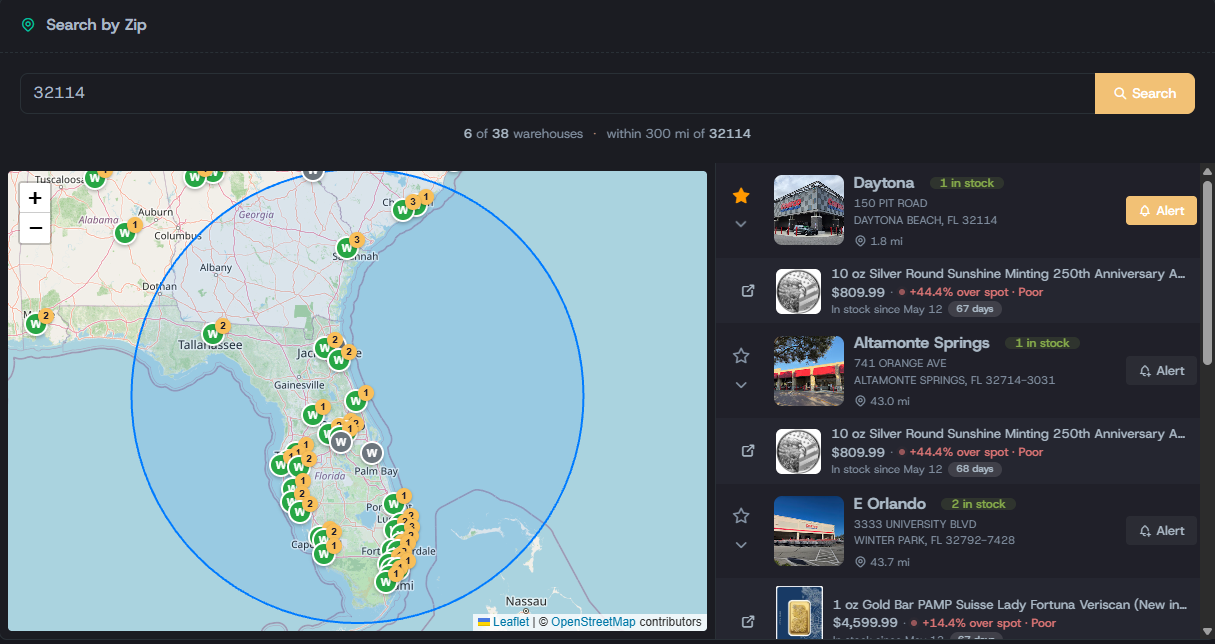Zoom out on the map
This screenshot has width=1215, height=644.
[x=35, y=228]
